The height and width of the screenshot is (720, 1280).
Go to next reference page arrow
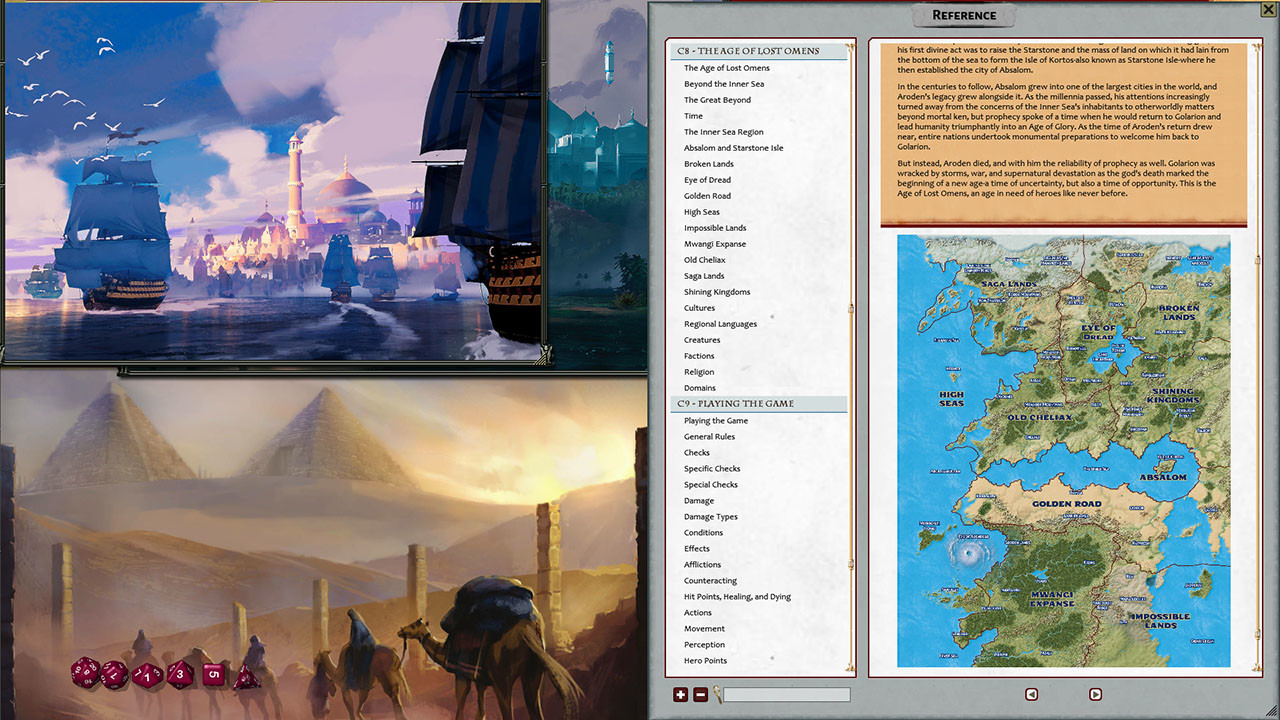(1095, 694)
